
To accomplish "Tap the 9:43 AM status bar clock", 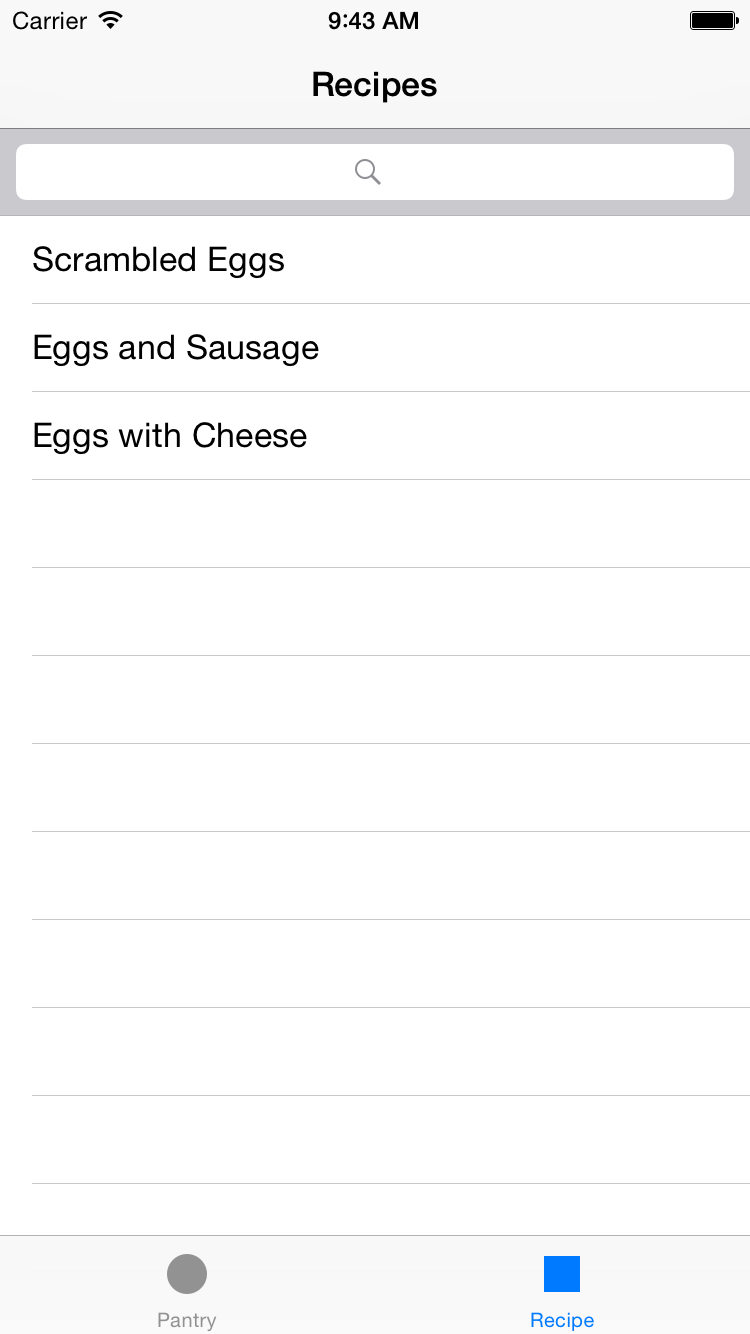I will 373,21.
